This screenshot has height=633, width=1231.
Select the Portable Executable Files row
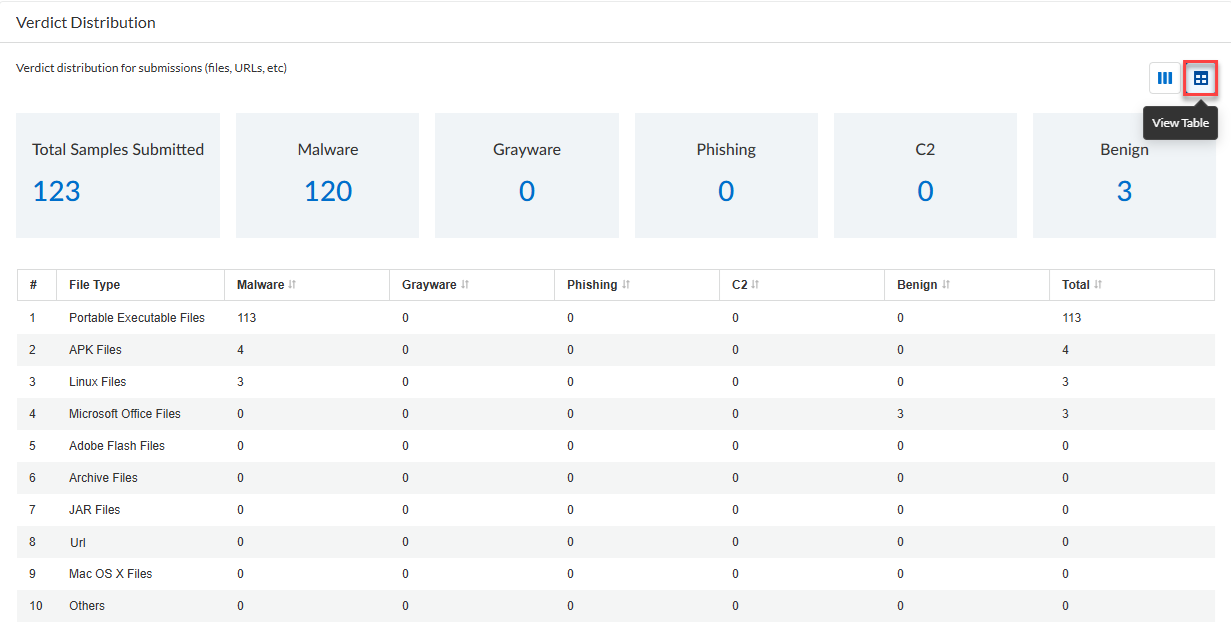(137, 318)
